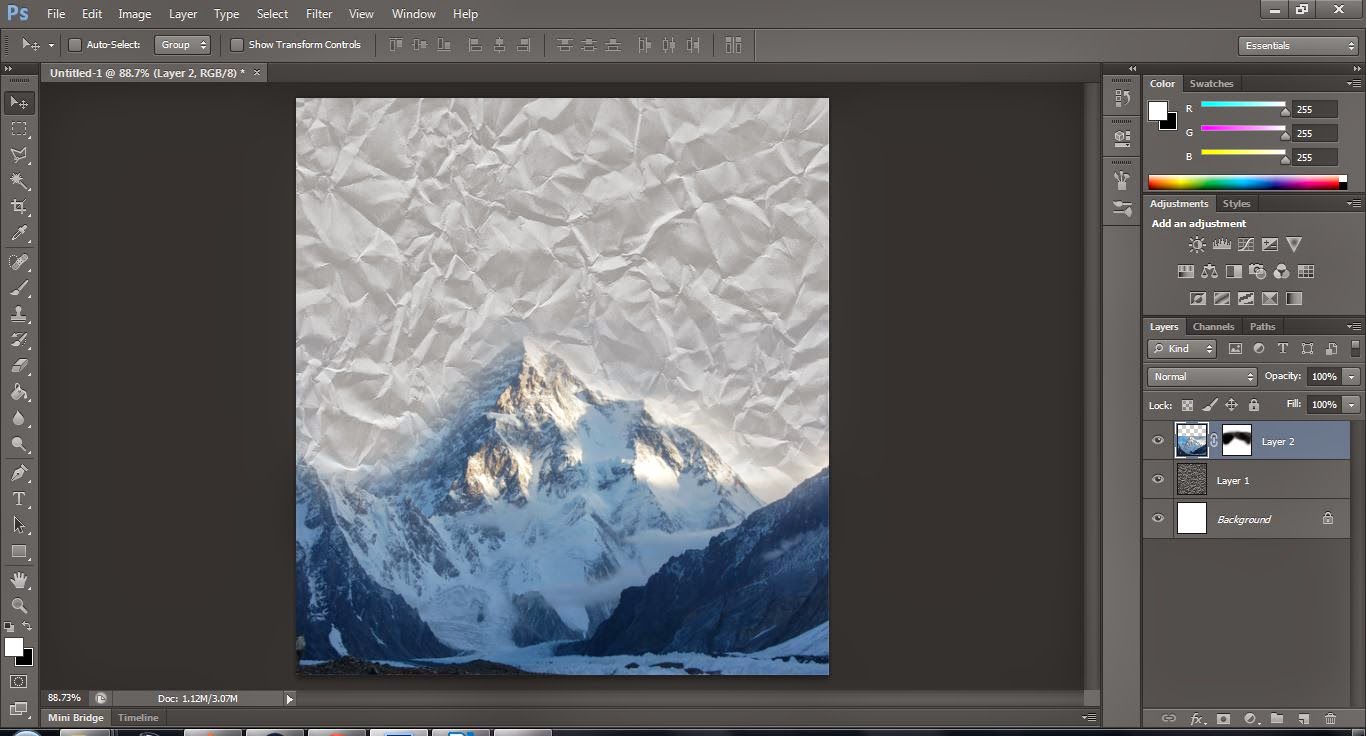Create a new group folder icon

[1277, 719]
